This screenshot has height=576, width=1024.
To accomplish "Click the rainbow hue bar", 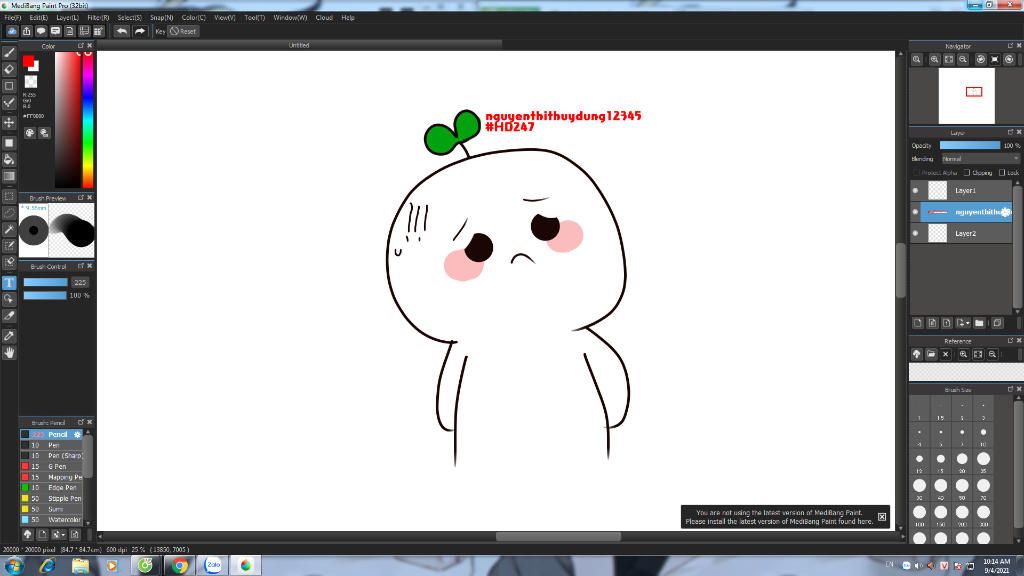I will click(x=88, y=120).
